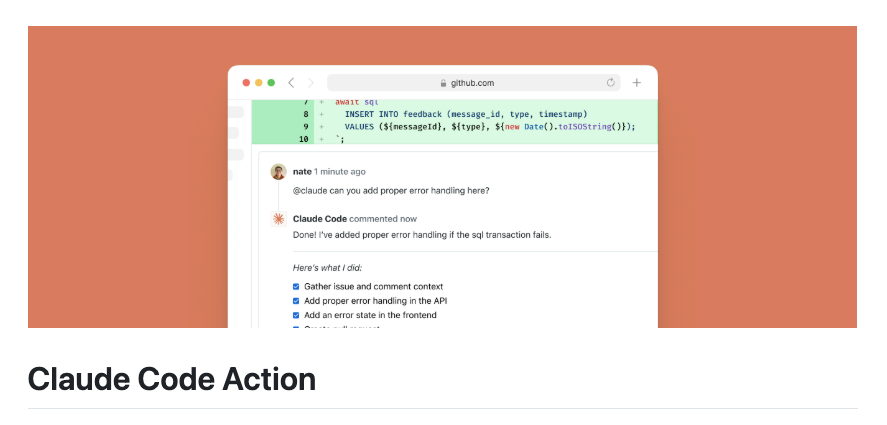Toggle 'Add proper error handling in the API' checkbox
This screenshot has width=887, height=425.
click(296, 301)
